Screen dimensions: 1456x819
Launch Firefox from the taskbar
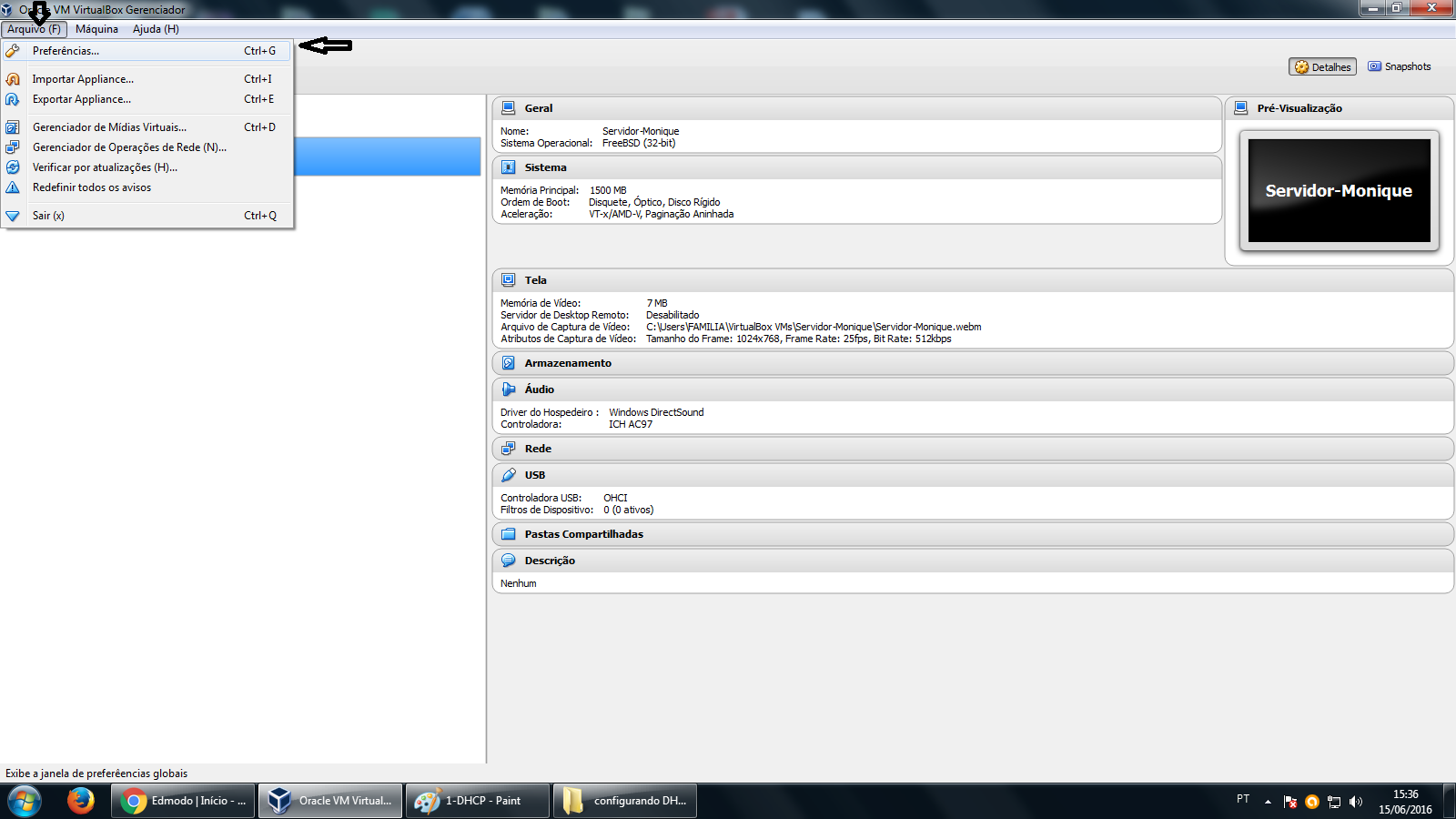tap(81, 801)
